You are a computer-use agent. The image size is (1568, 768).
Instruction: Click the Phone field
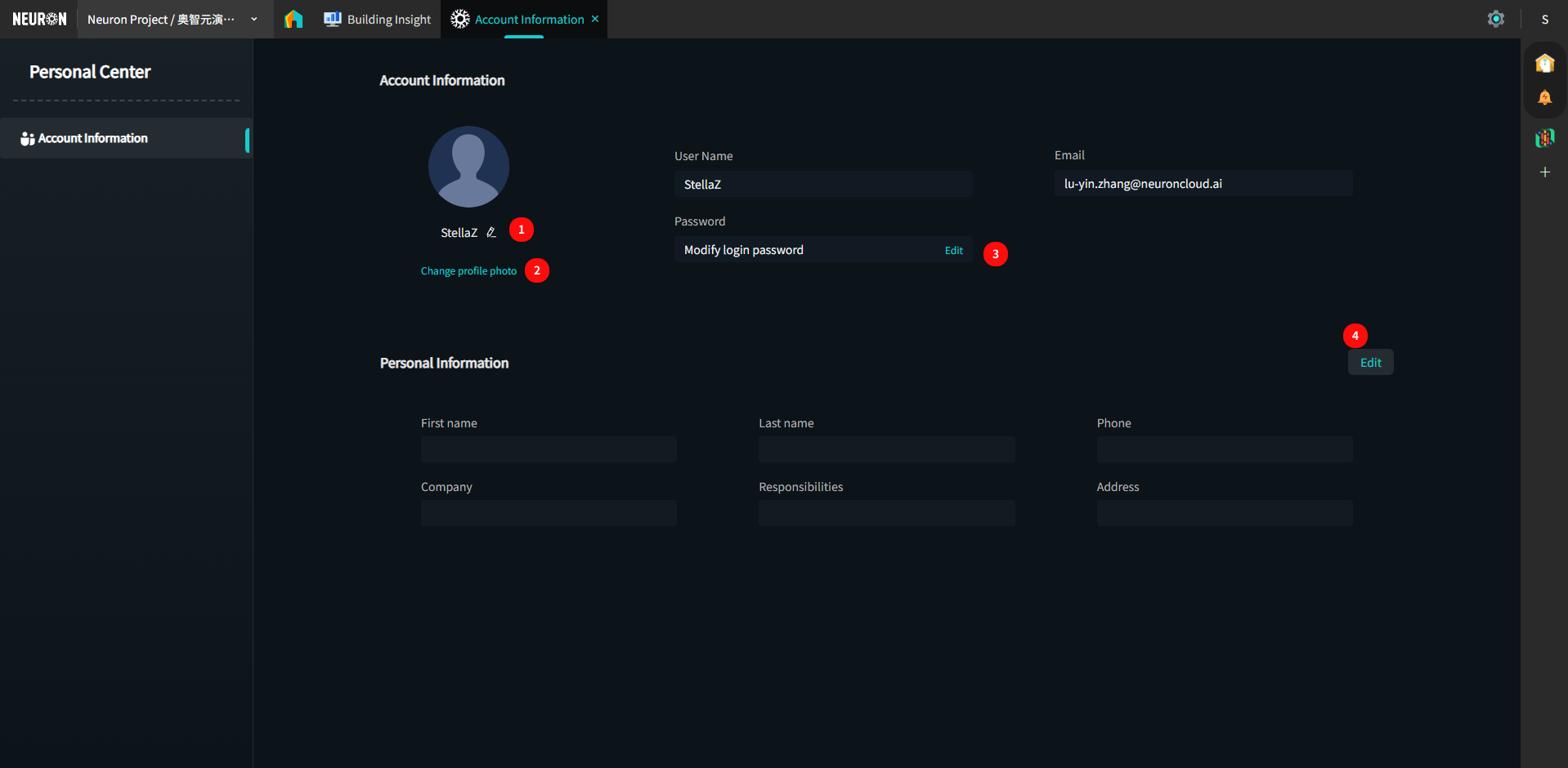coord(1225,449)
